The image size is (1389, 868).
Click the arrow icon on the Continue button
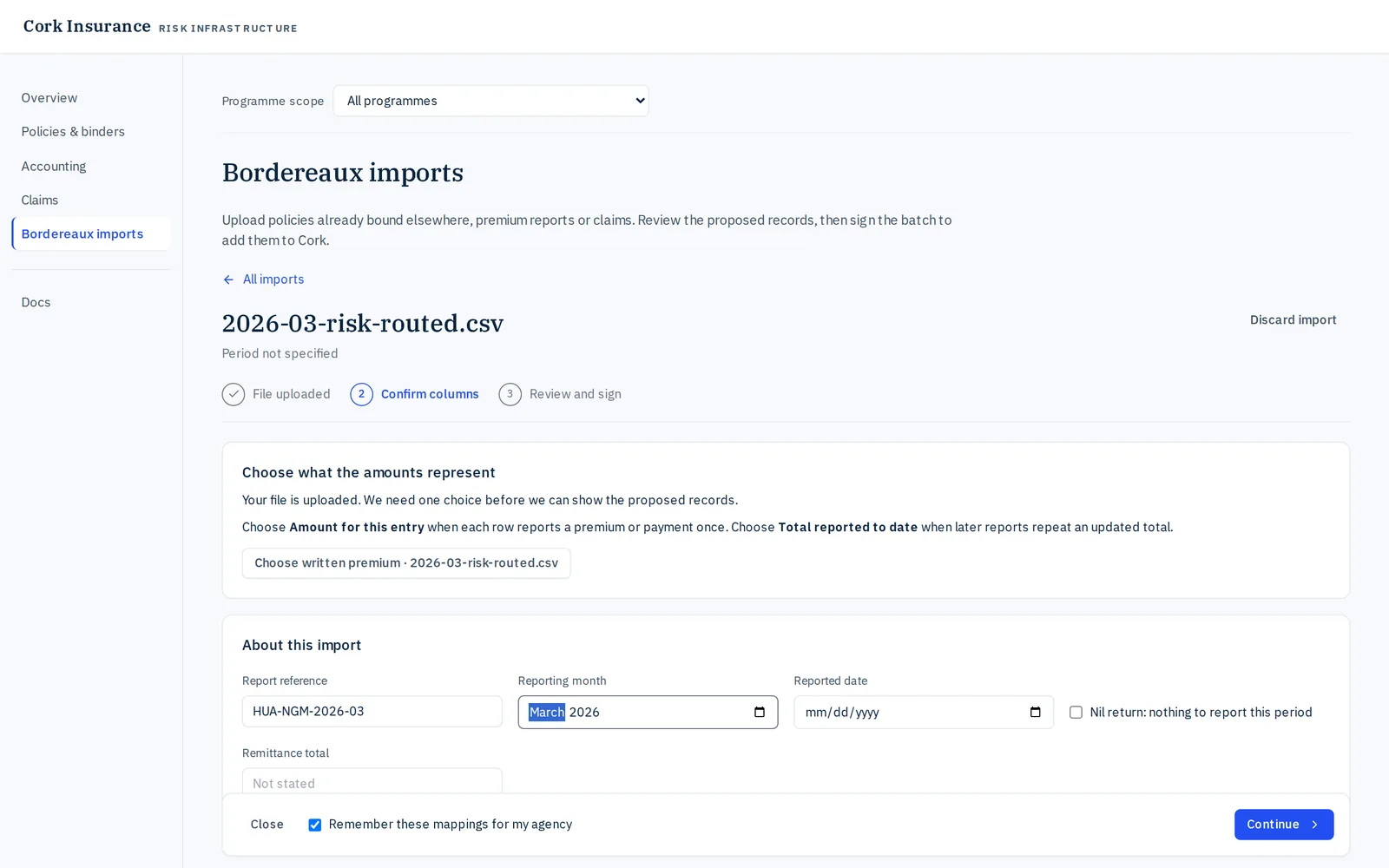click(x=1314, y=825)
